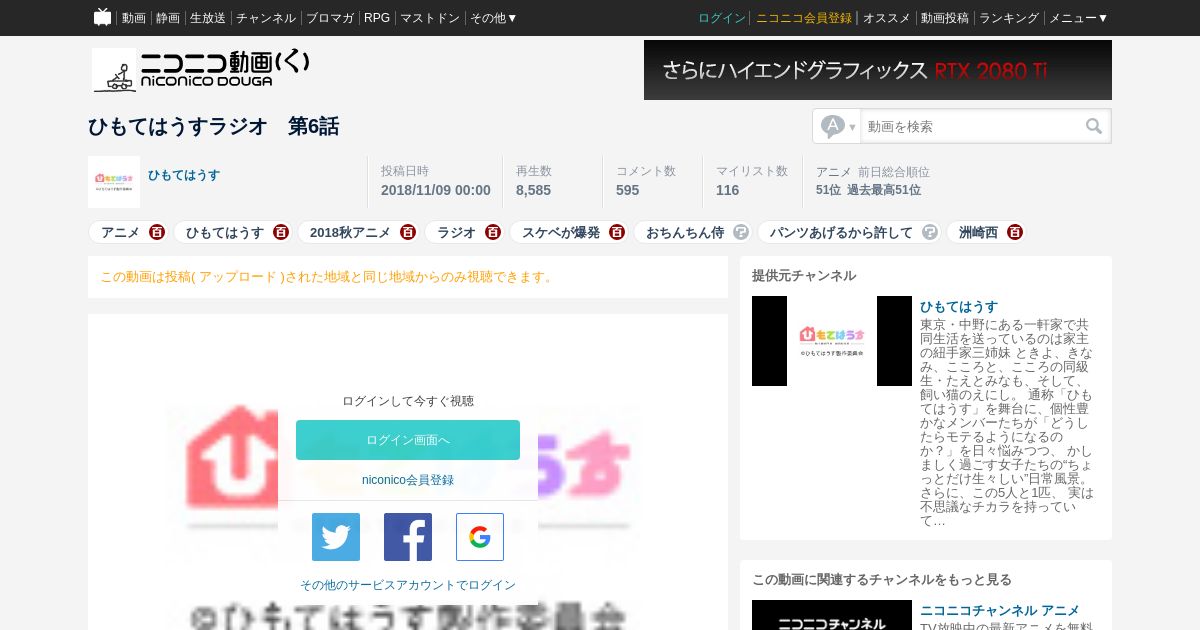Open チャンネル in top navigation
Screen dimensions: 1200x630
pyautogui.click(x=266, y=18)
